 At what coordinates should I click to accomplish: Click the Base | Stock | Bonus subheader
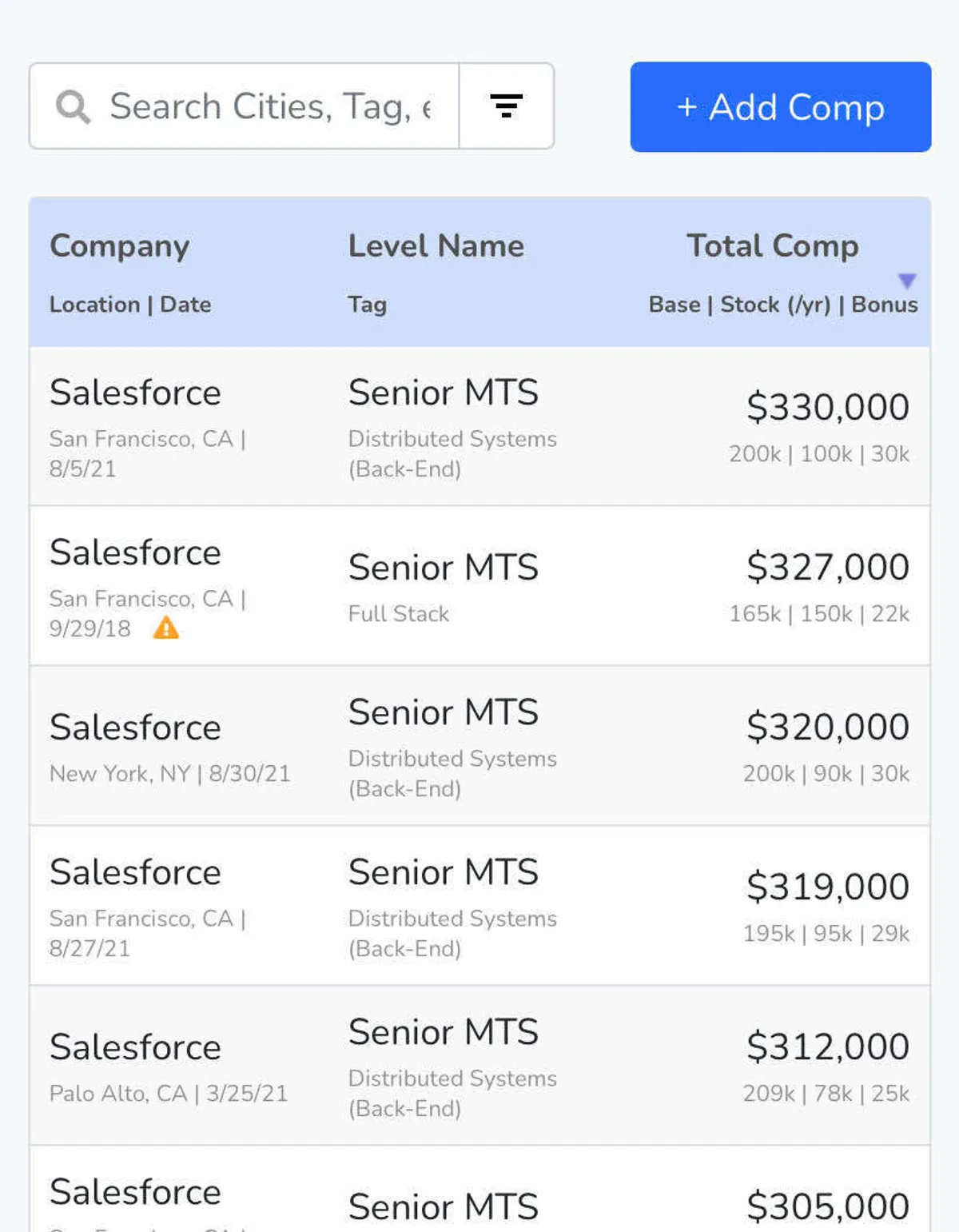[782, 305]
